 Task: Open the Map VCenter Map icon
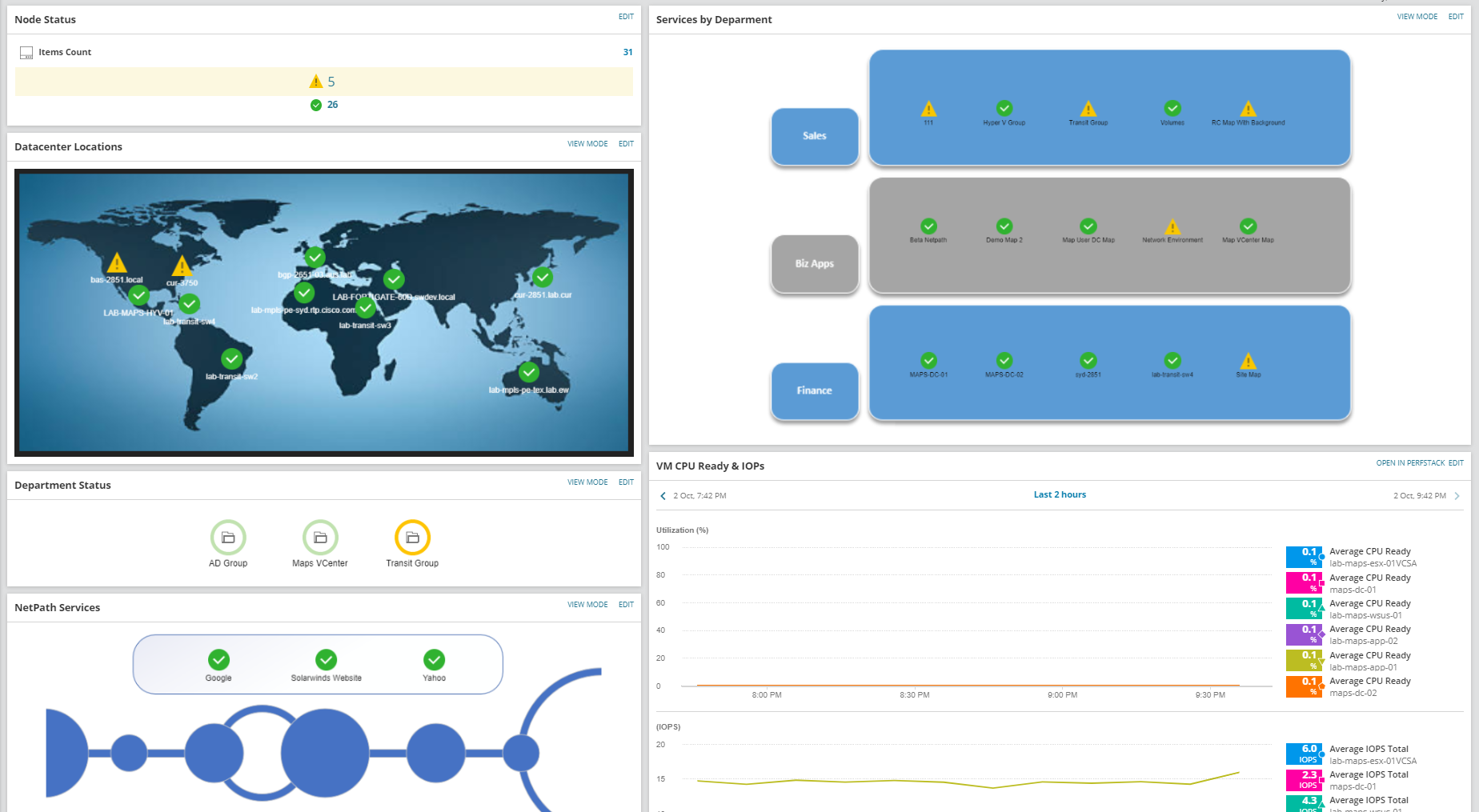click(x=1249, y=226)
